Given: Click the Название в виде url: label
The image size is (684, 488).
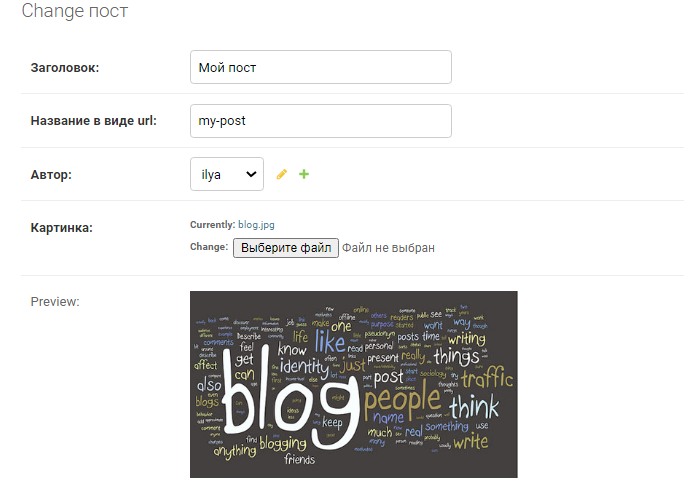Looking at the screenshot, I should tap(93, 121).
